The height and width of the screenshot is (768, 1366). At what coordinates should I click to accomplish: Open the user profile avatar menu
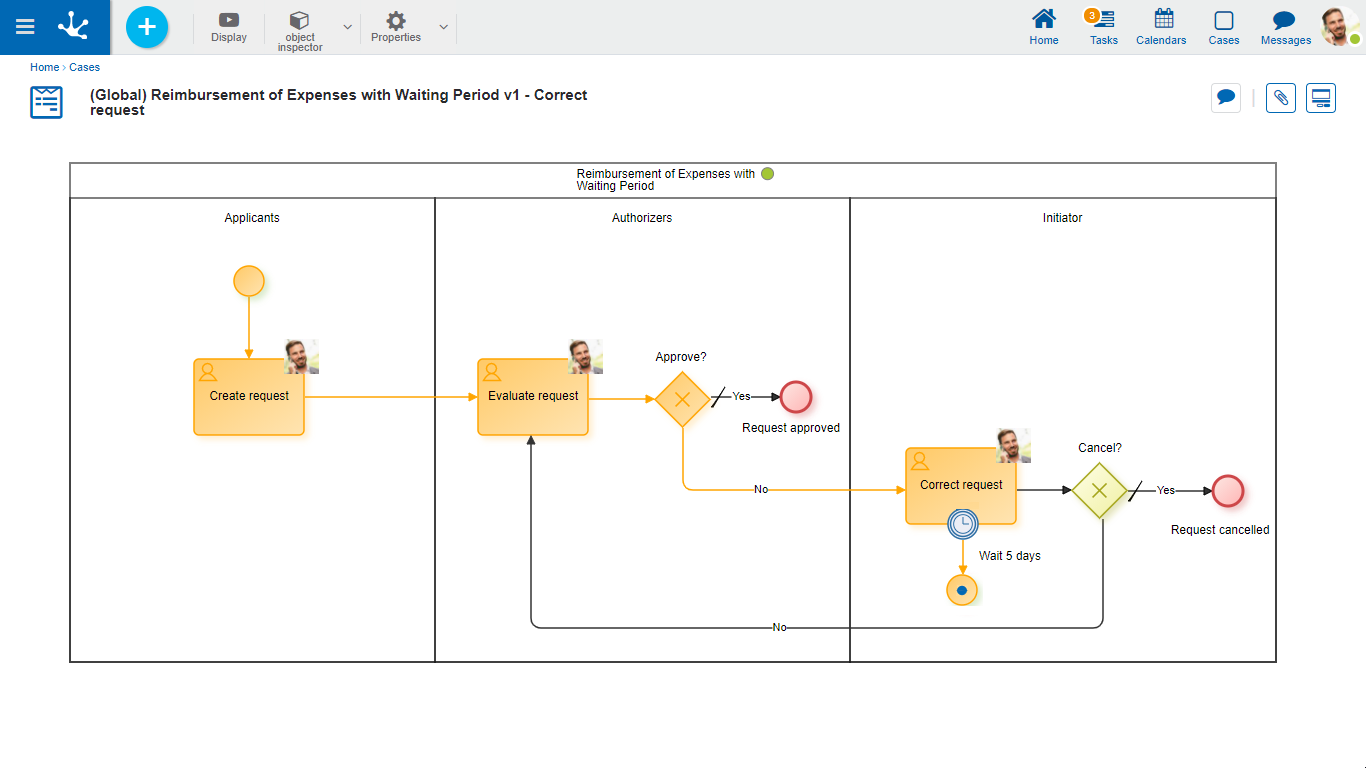tap(1338, 26)
